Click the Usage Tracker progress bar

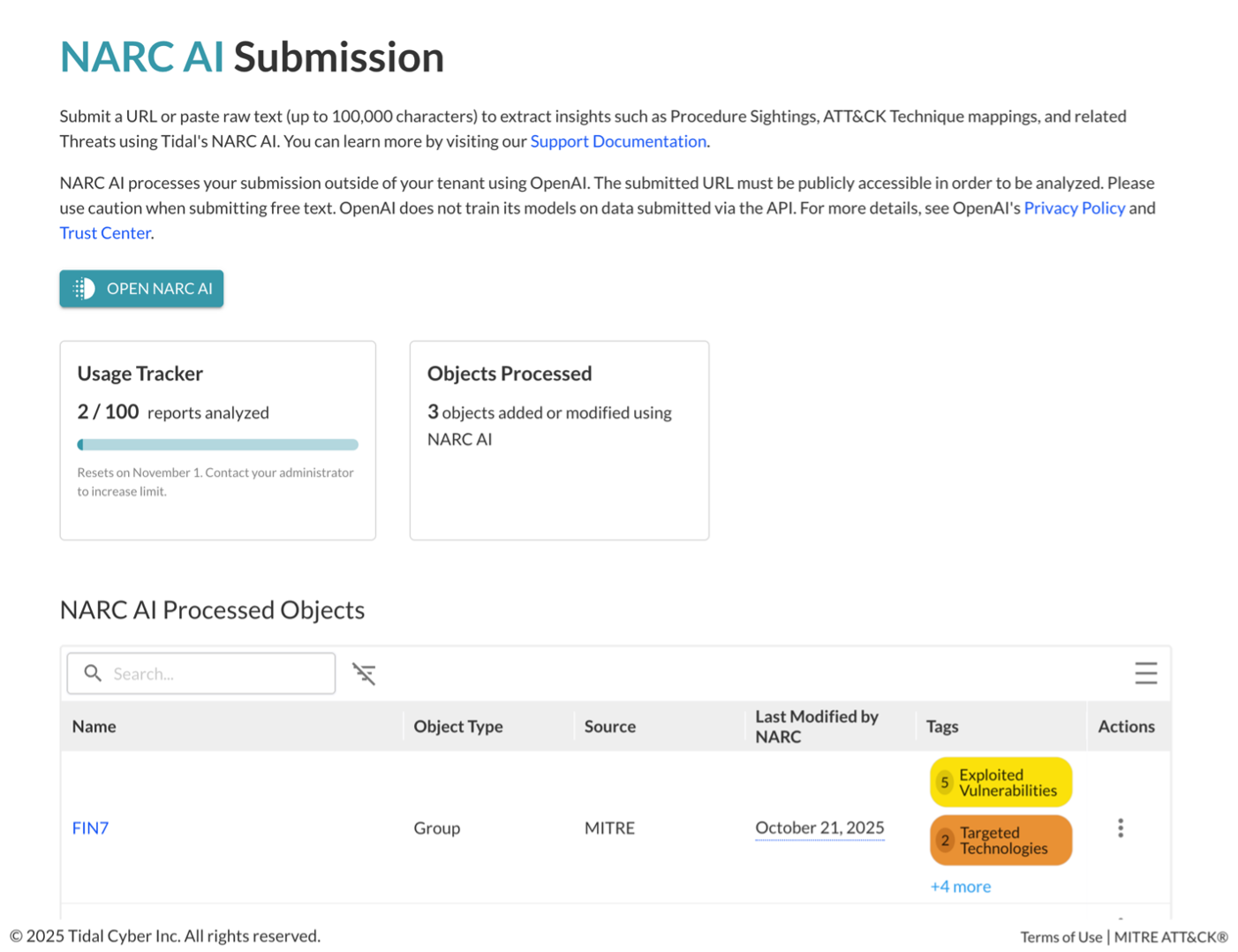coord(218,445)
